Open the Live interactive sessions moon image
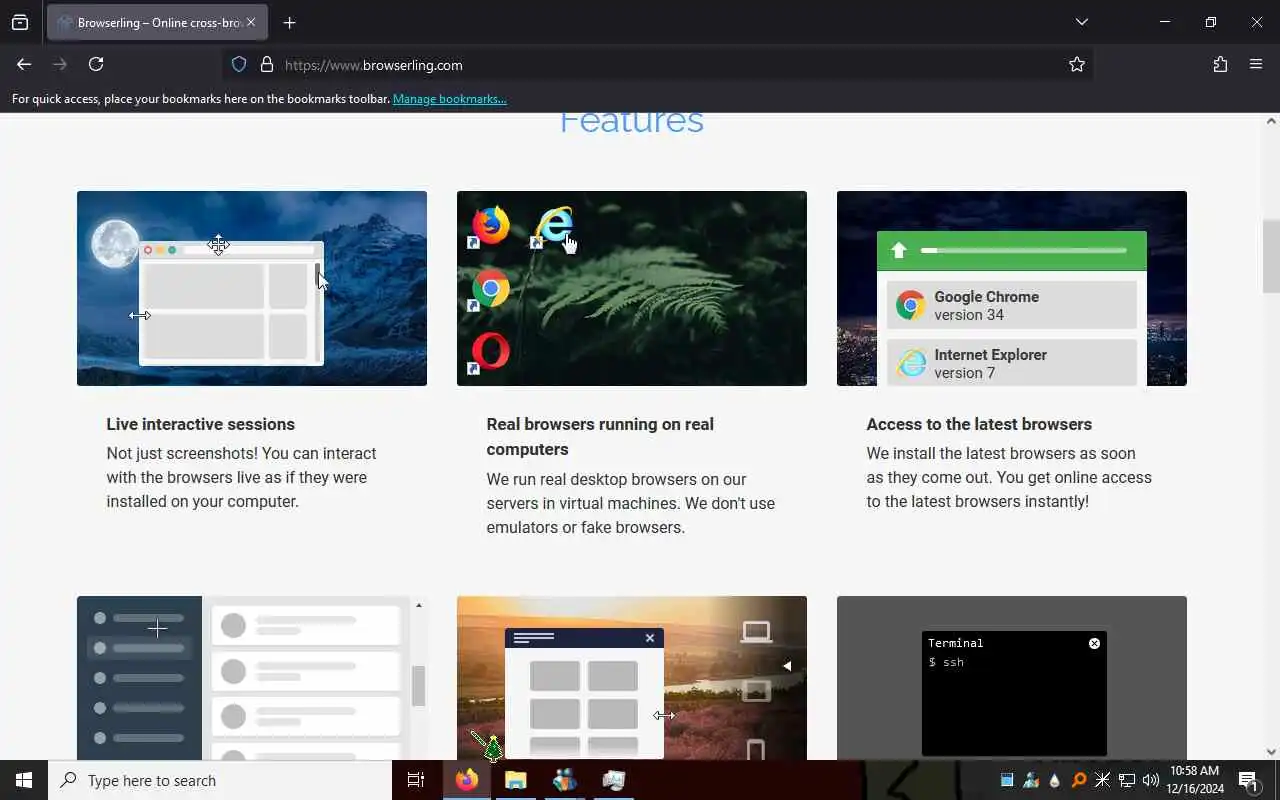Screen dimensions: 1280x800 252,288
